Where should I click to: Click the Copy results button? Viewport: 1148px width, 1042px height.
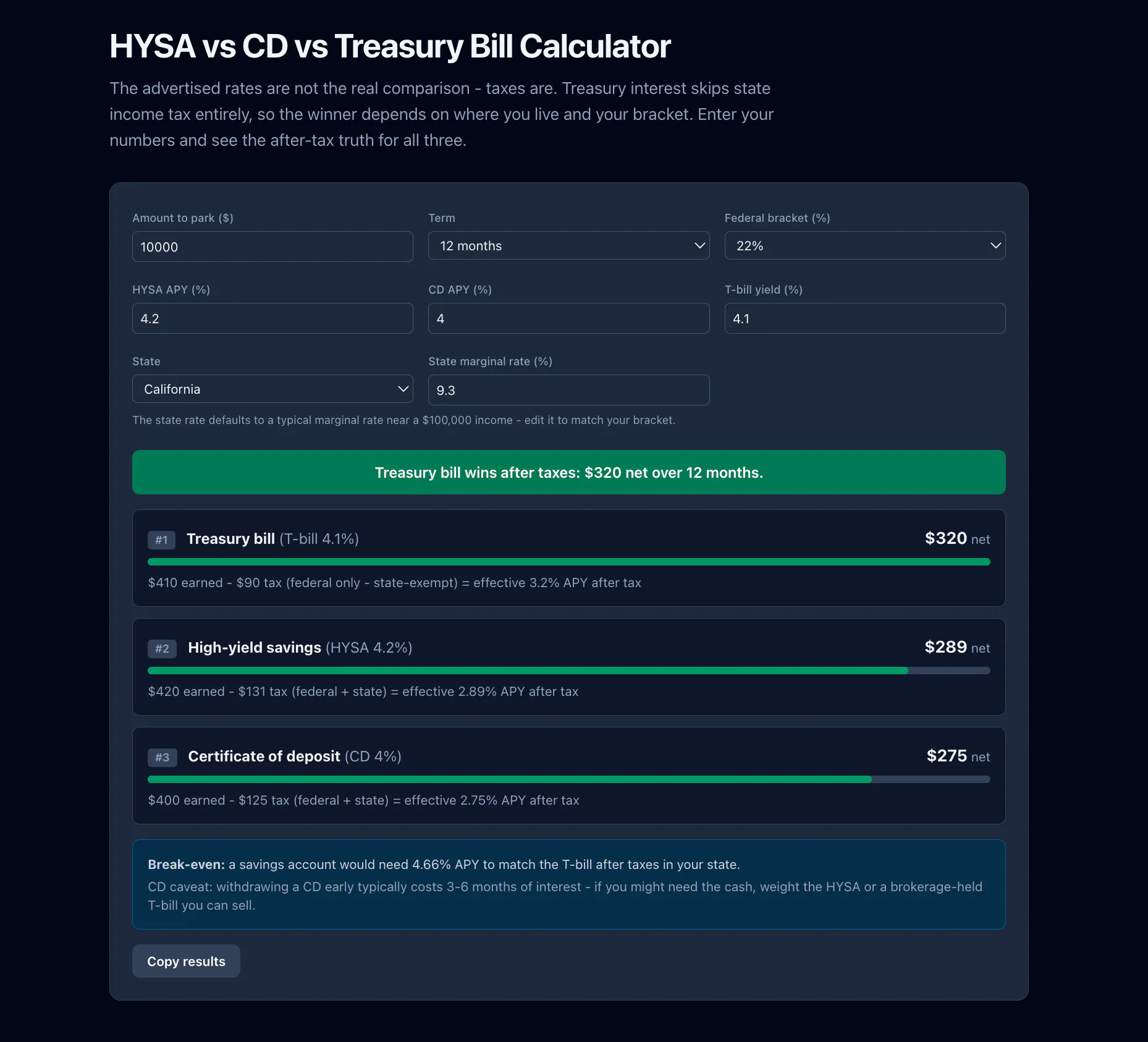point(186,961)
